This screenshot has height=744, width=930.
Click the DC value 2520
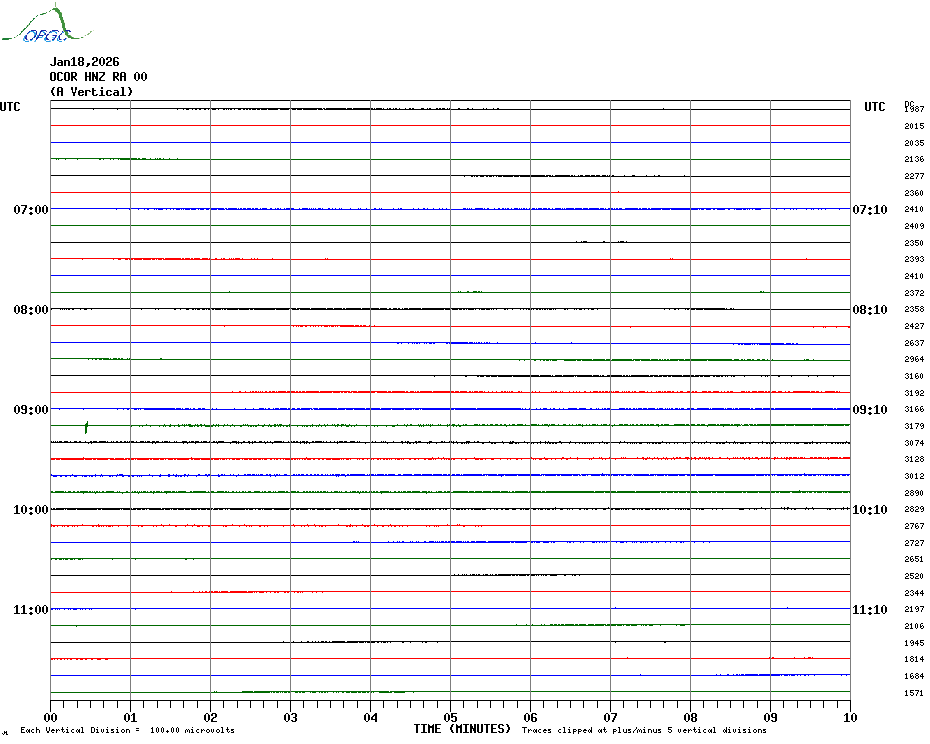click(x=914, y=576)
